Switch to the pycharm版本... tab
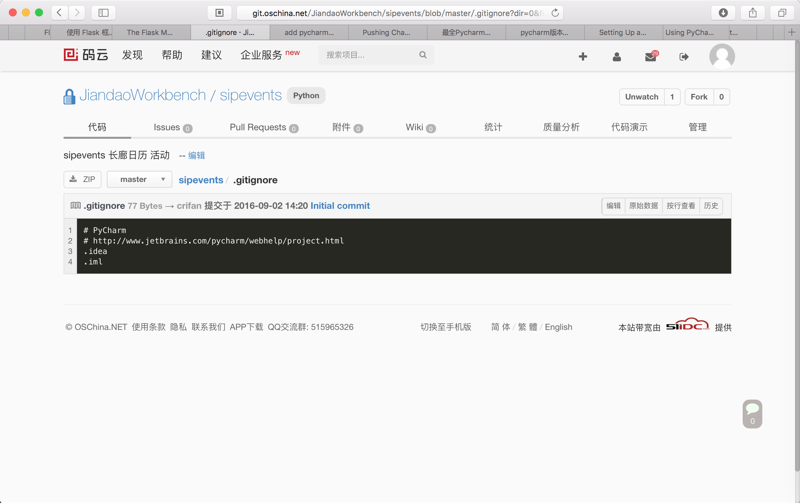 [x=544, y=32]
